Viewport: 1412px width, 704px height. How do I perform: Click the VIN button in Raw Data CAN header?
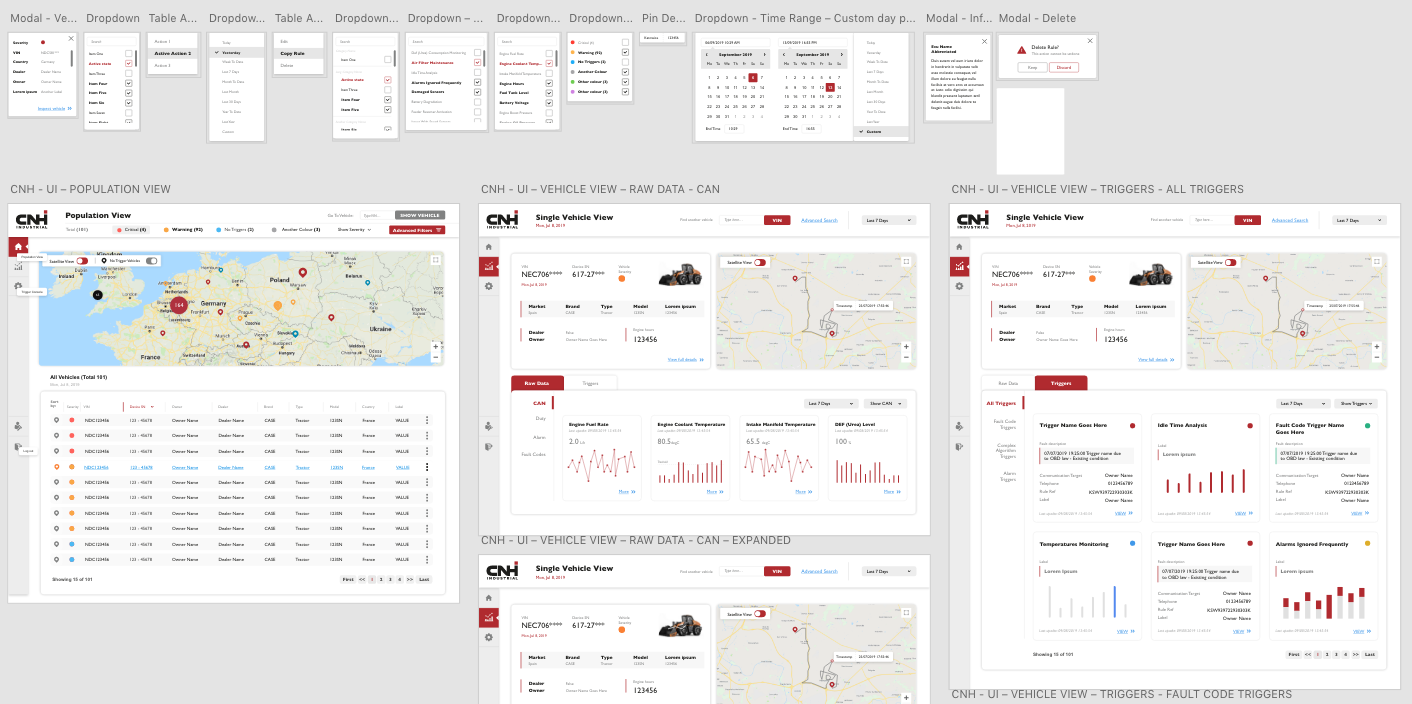[x=777, y=220]
